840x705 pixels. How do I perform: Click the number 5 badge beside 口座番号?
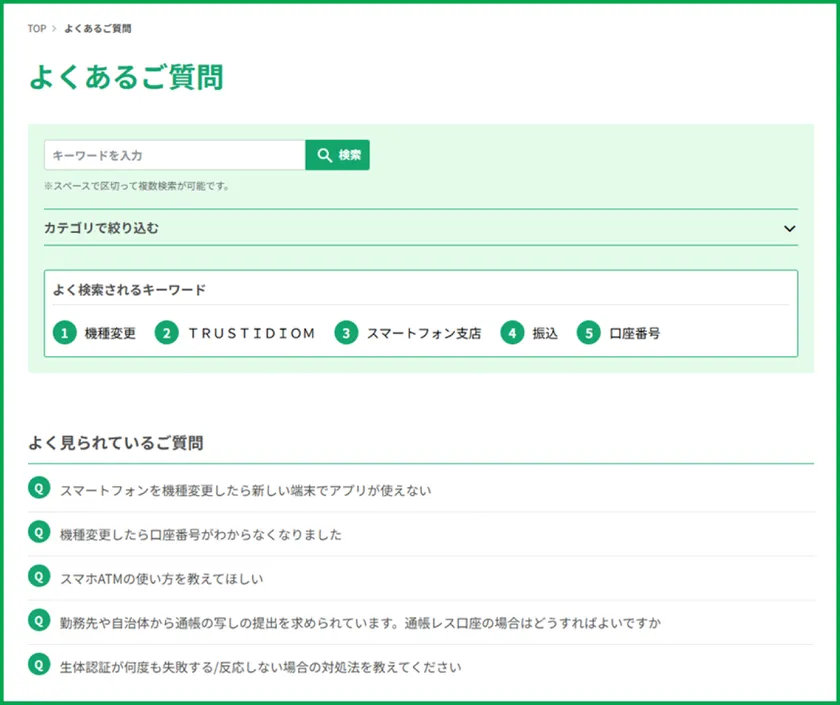[588, 333]
